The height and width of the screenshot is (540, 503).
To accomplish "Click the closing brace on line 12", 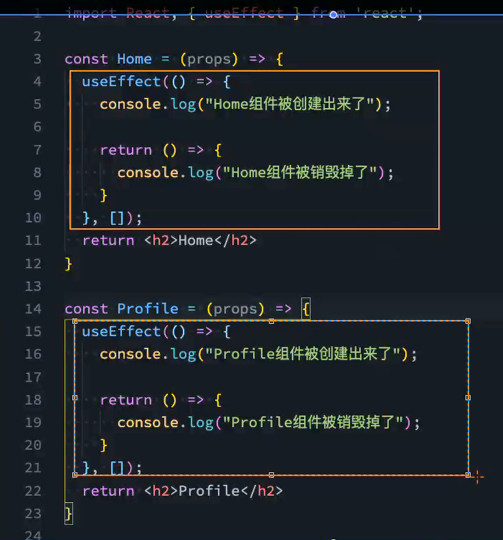I will click(68, 264).
